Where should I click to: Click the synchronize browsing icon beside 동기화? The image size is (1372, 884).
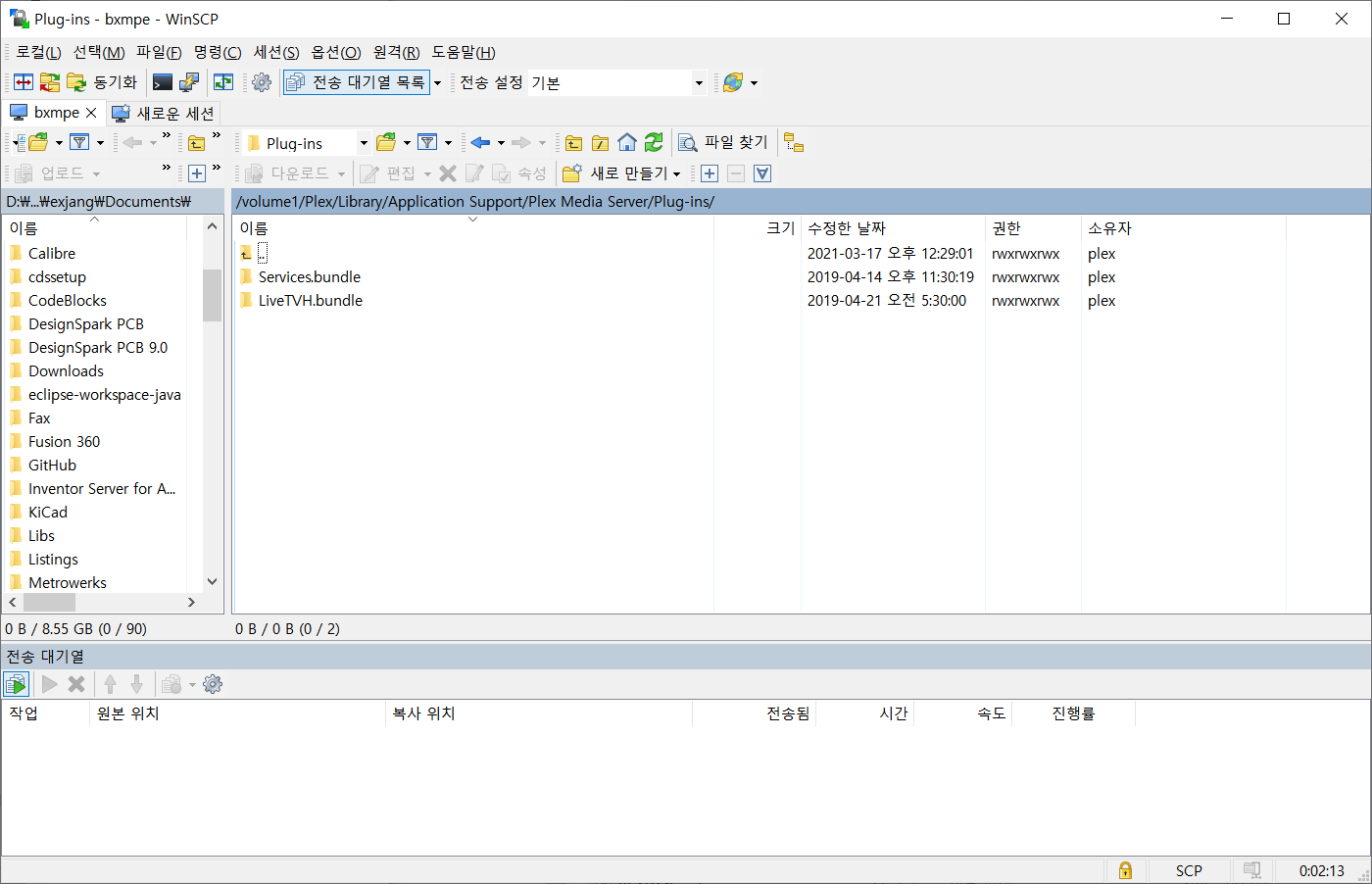click(x=50, y=82)
